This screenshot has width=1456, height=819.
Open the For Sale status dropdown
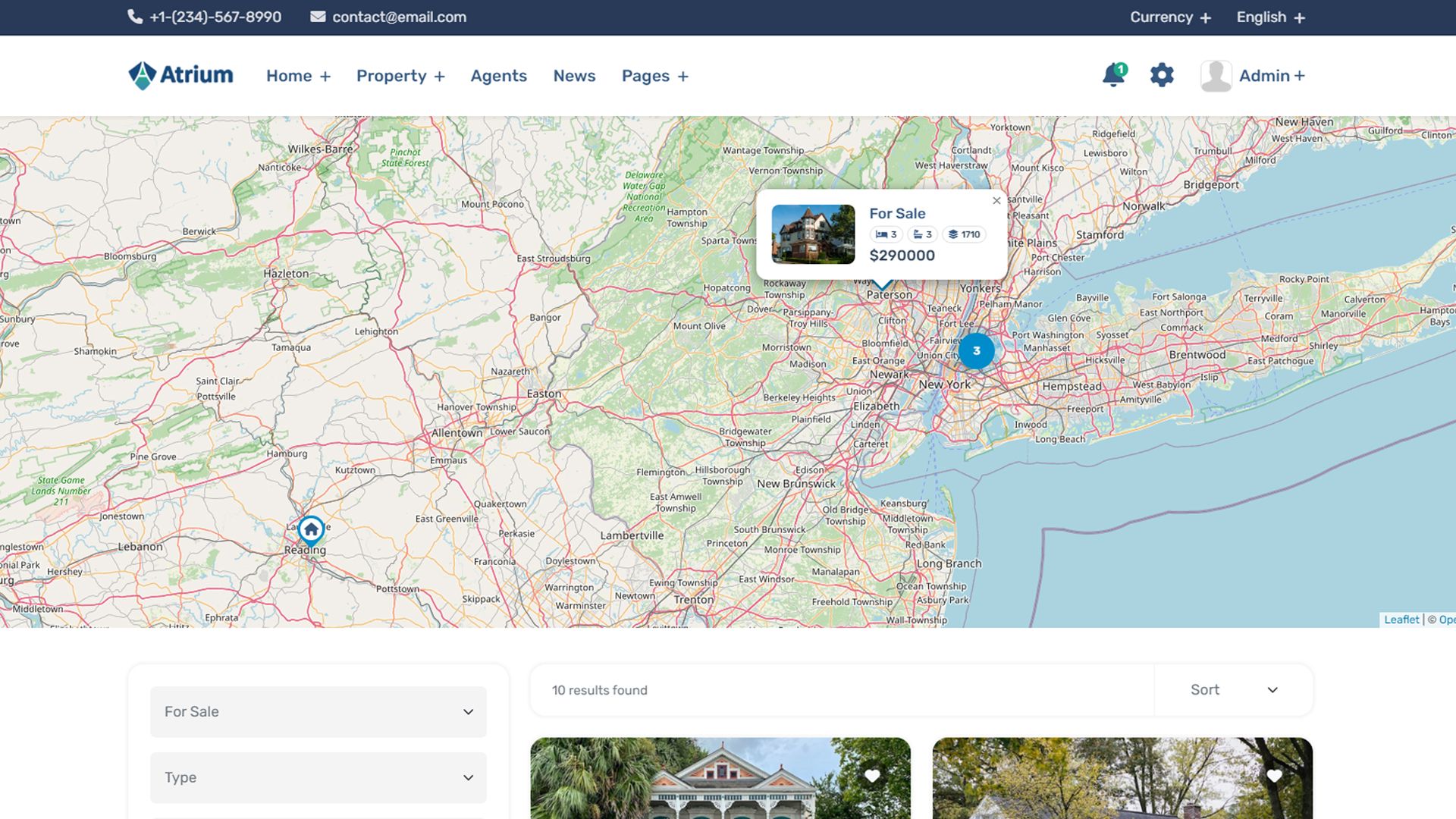click(x=318, y=711)
